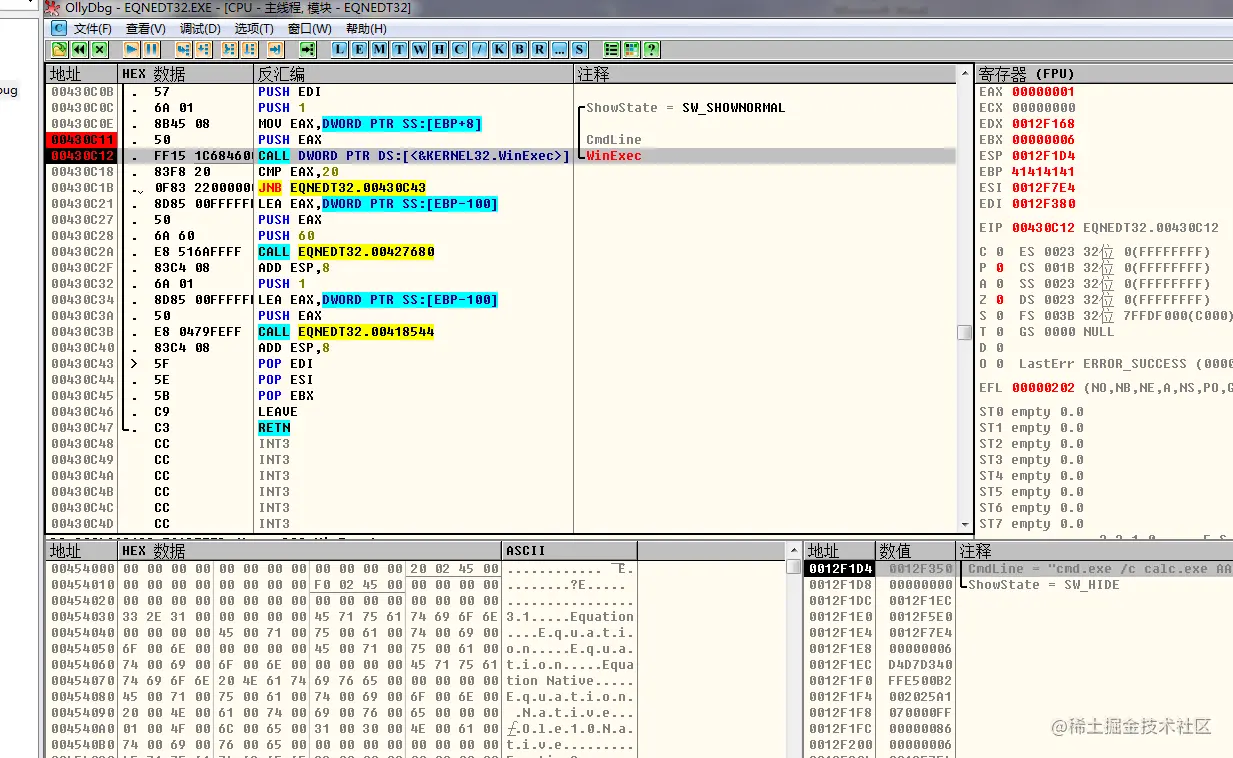1233x758 pixels.
Task: Click the Appearance colors grid icon
Action: 631,49
